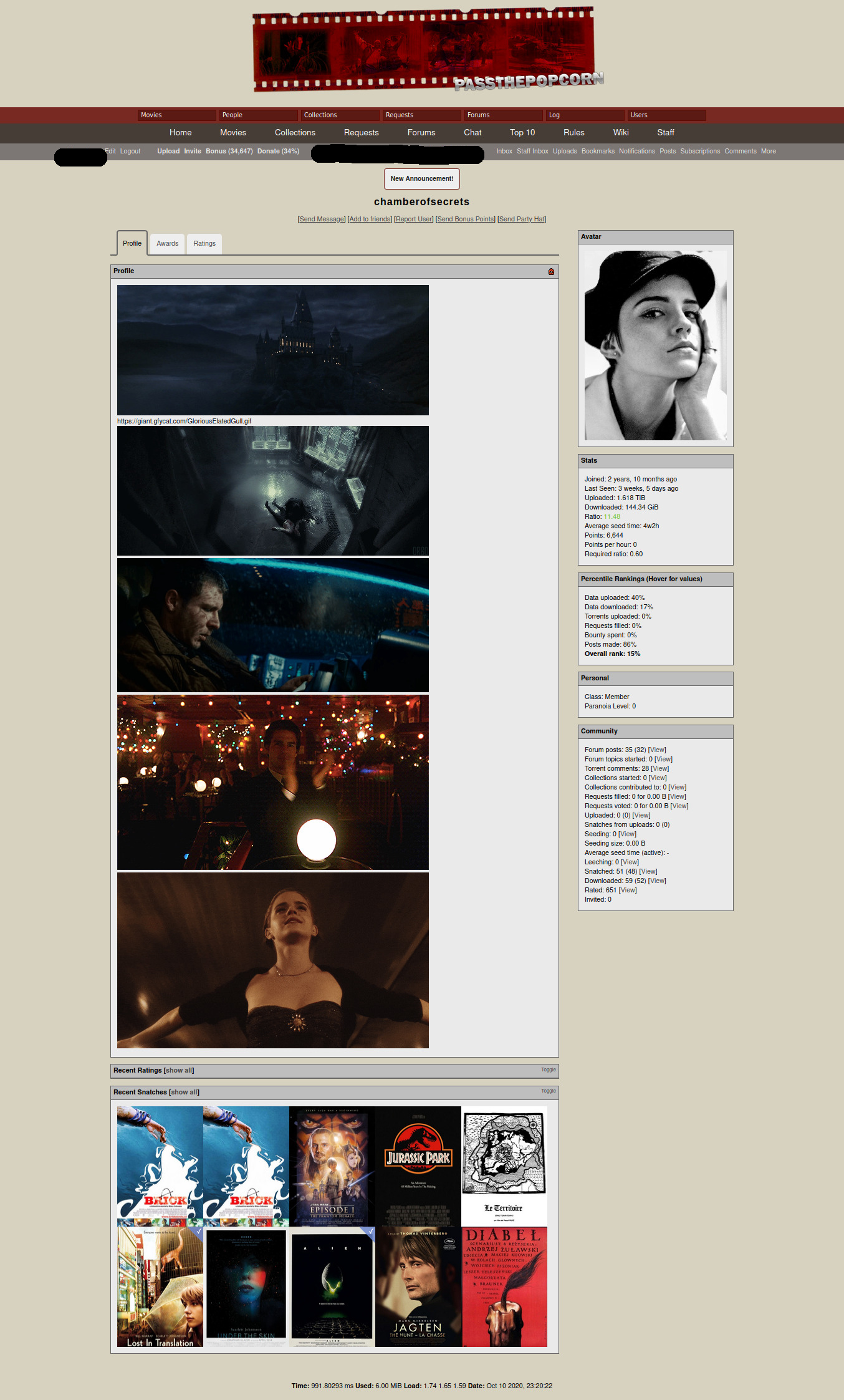The height and width of the screenshot is (1400, 844).
Task: Expand the More menu in user bar
Action: click(769, 151)
